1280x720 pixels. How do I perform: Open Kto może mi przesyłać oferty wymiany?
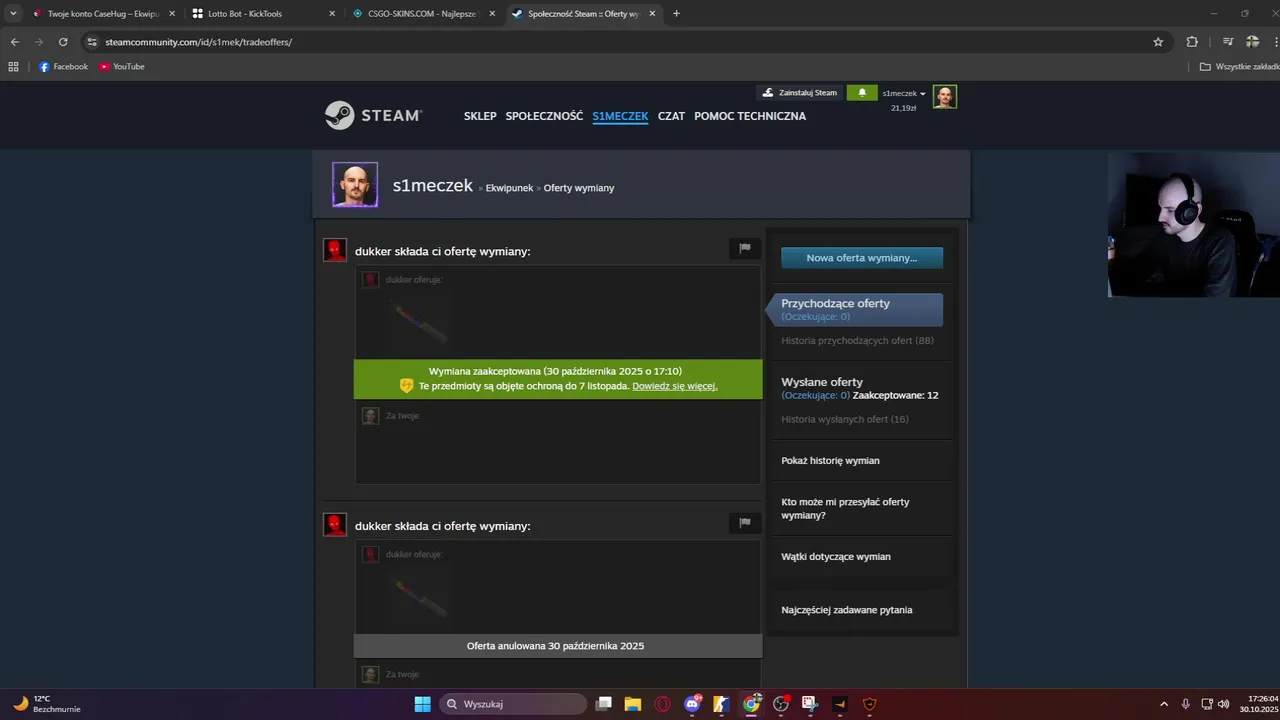click(845, 509)
